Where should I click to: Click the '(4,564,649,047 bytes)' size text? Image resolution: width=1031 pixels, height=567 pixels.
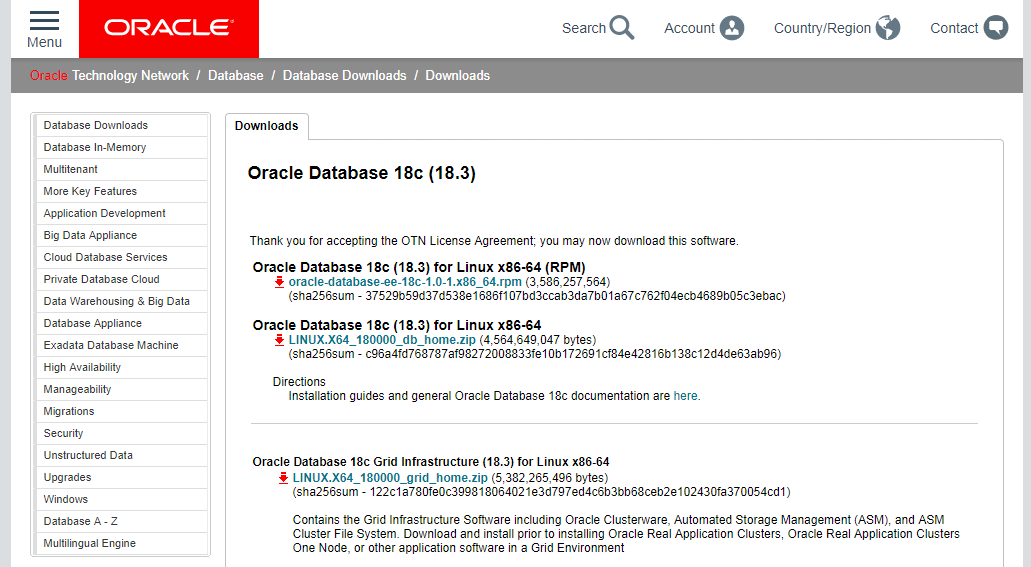point(538,339)
